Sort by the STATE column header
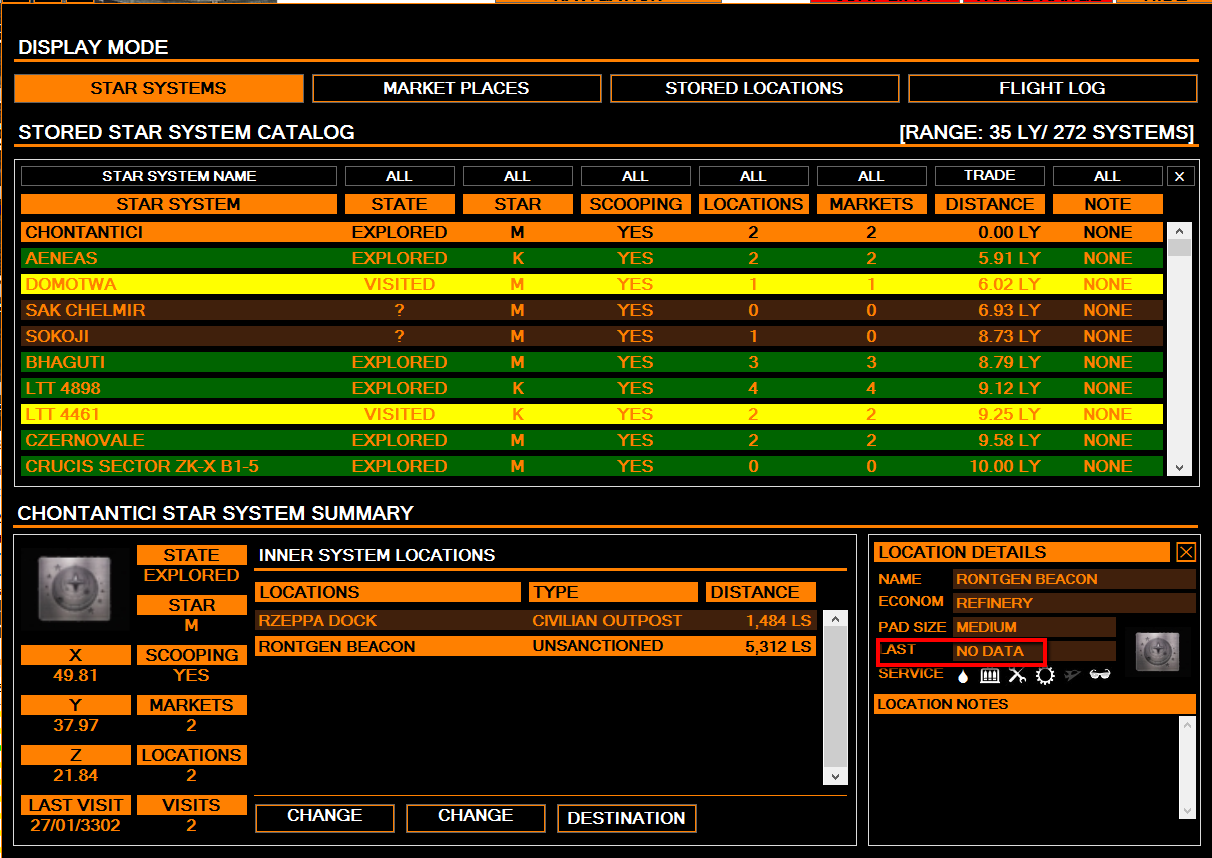1212x858 pixels. coord(399,204)
